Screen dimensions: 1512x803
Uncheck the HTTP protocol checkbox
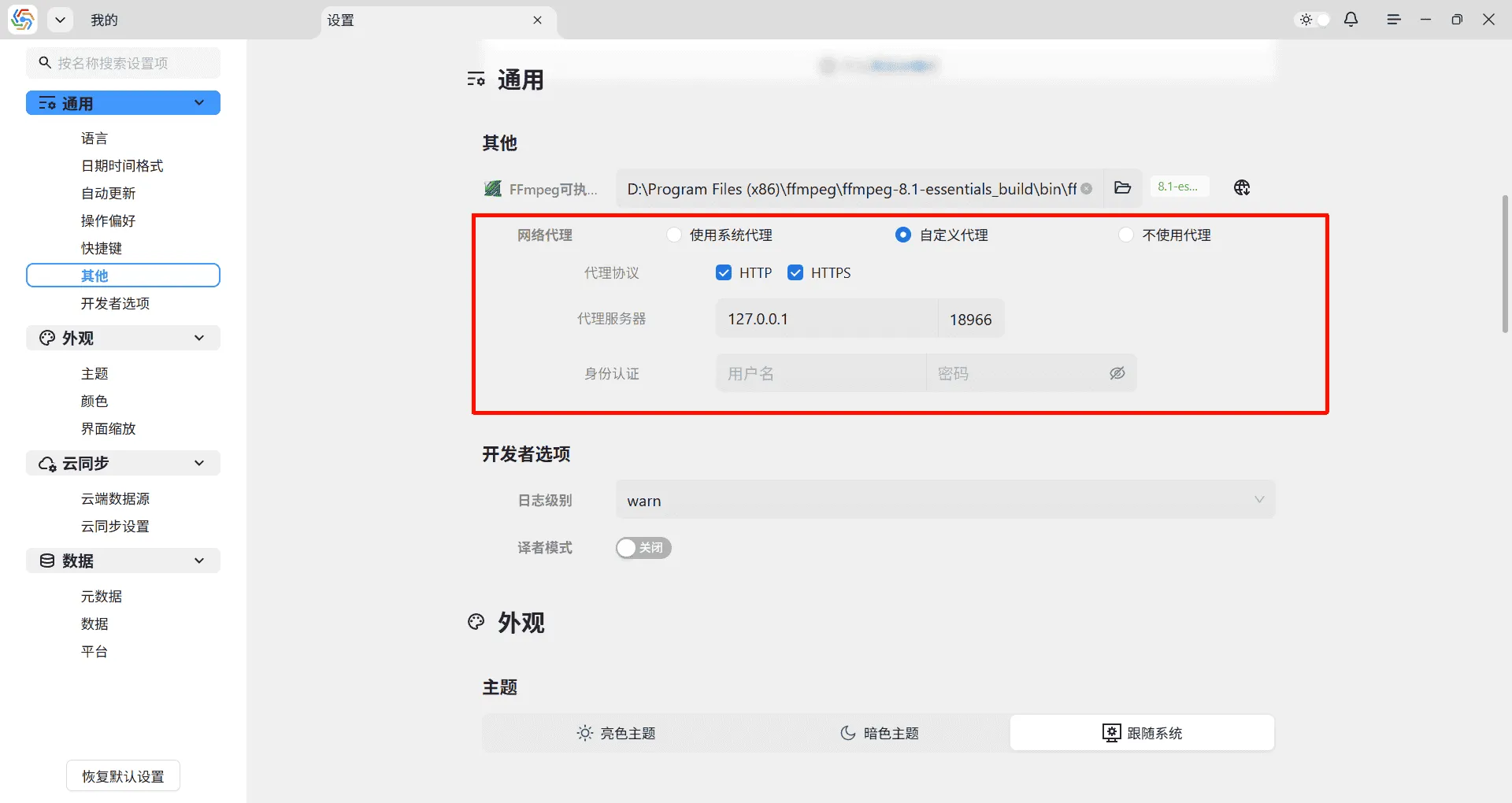click(724, 273)
